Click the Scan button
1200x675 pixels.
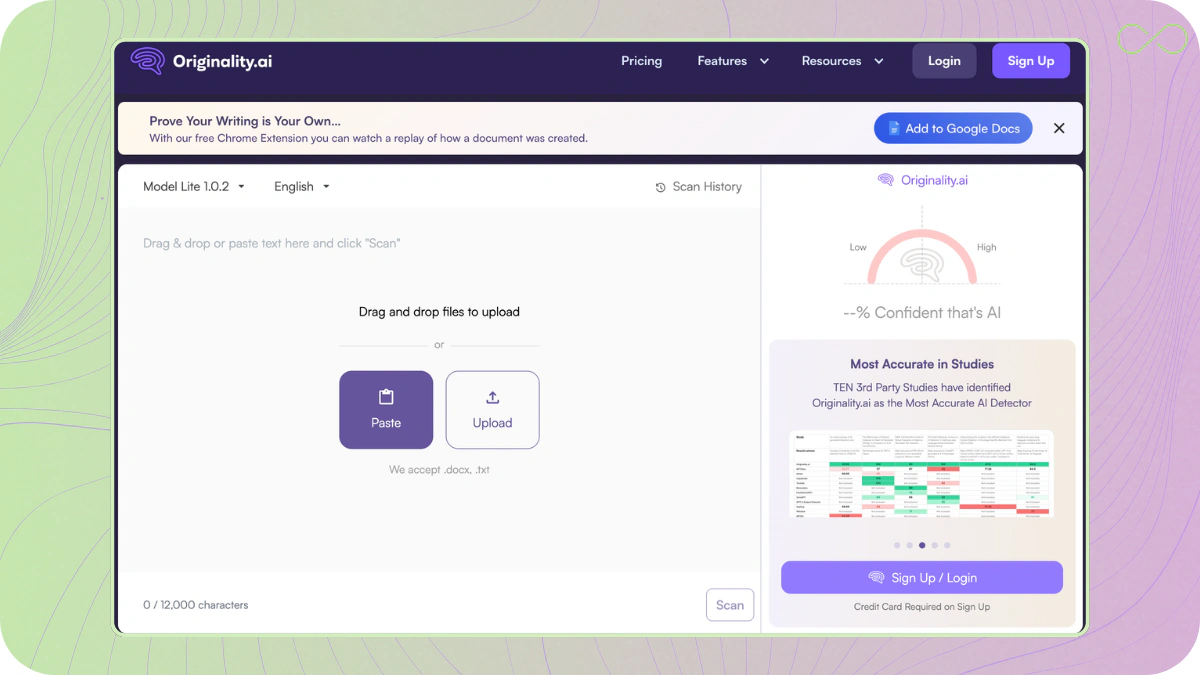(x=730, y=605)
